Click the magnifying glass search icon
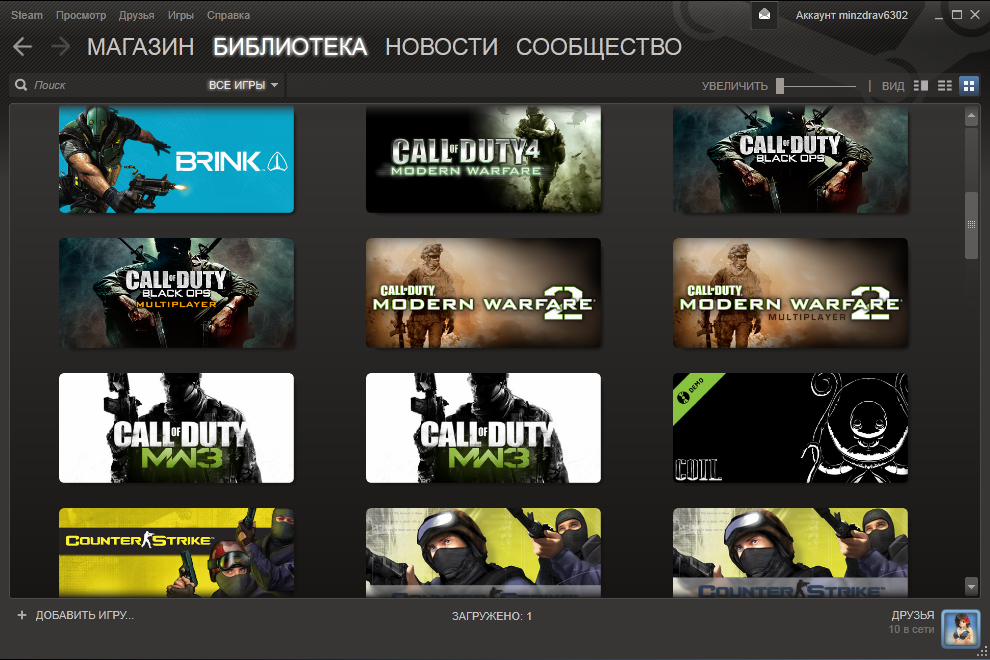 tap(21, 85)
